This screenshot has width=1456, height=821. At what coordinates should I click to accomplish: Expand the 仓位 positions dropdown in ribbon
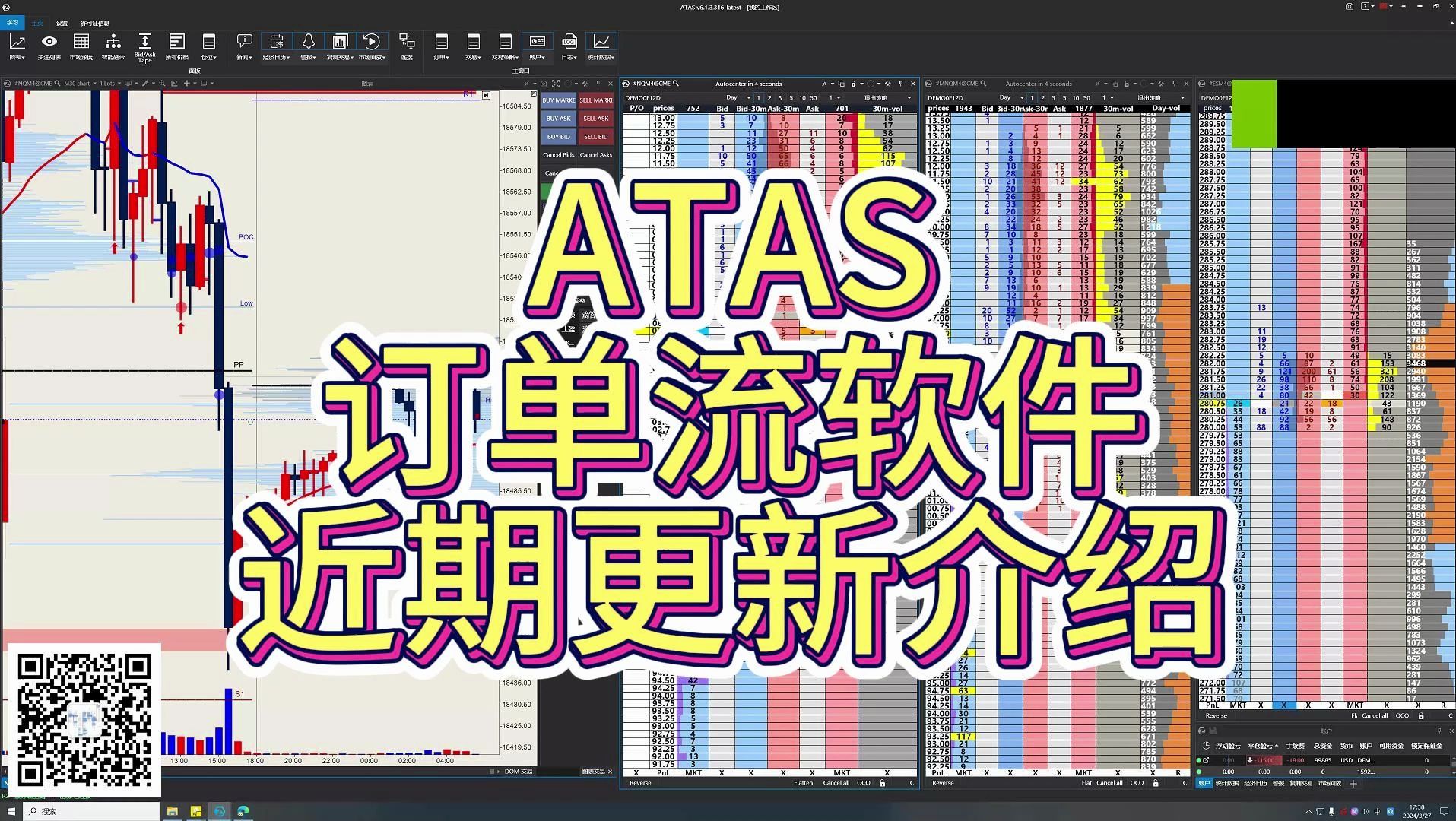(208, 57)
